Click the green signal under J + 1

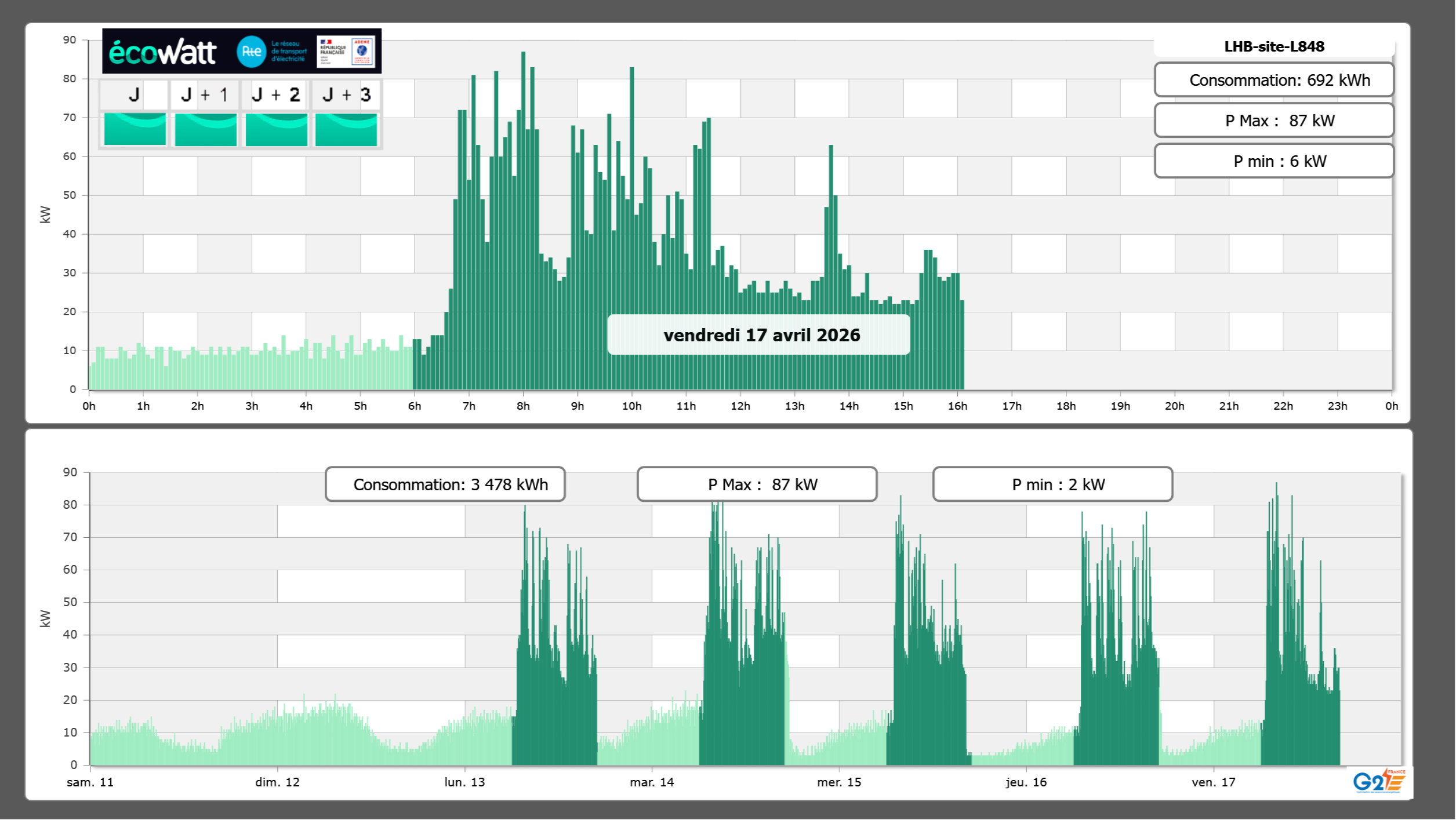point(205,129)
